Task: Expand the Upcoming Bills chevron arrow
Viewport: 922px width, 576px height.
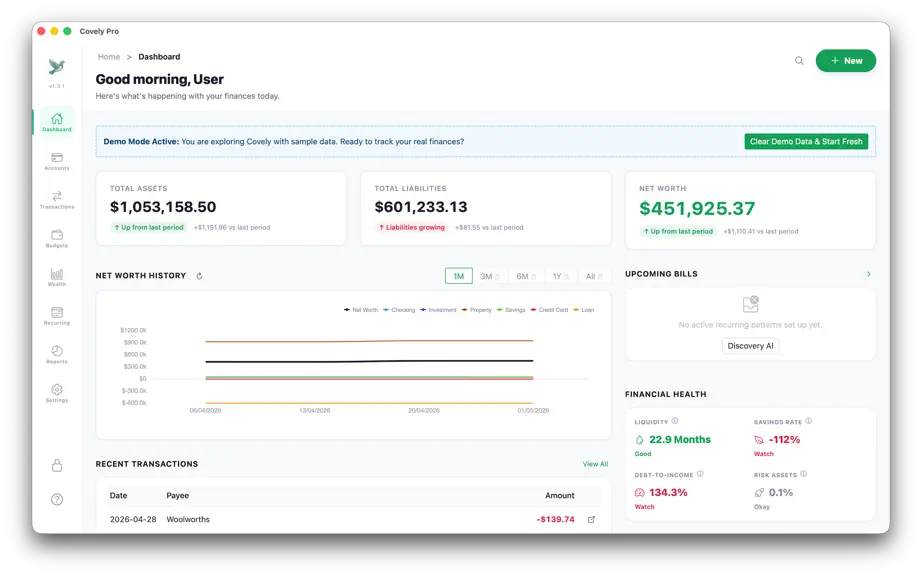Action: pyautogui.click(x=868, y=274)
